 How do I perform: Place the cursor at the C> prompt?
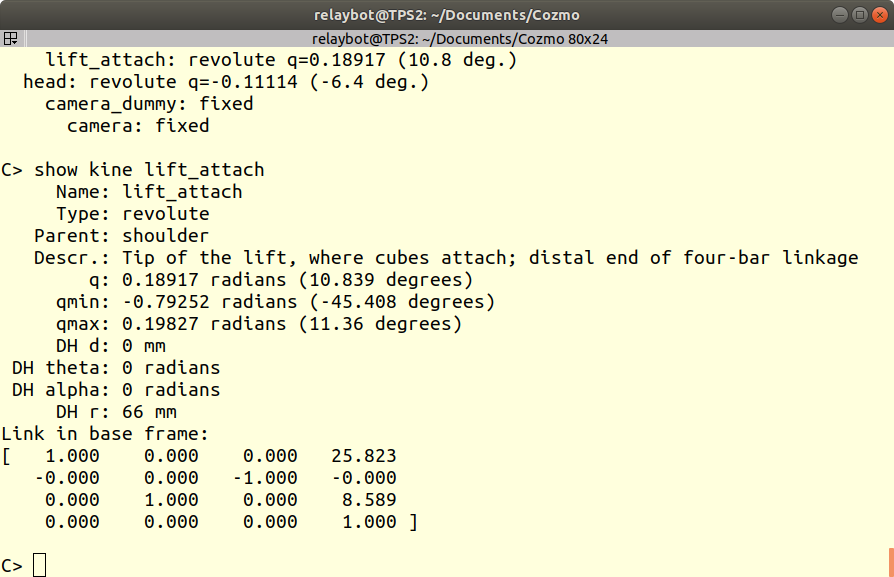pos(39,565)
